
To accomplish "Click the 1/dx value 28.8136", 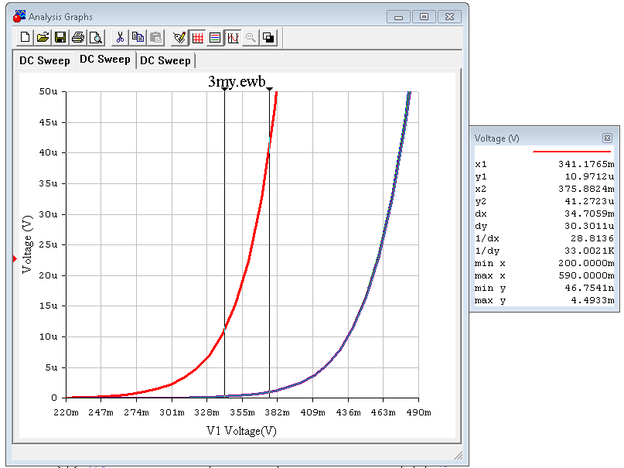I will pyautogui.click(x=592, y=238).
